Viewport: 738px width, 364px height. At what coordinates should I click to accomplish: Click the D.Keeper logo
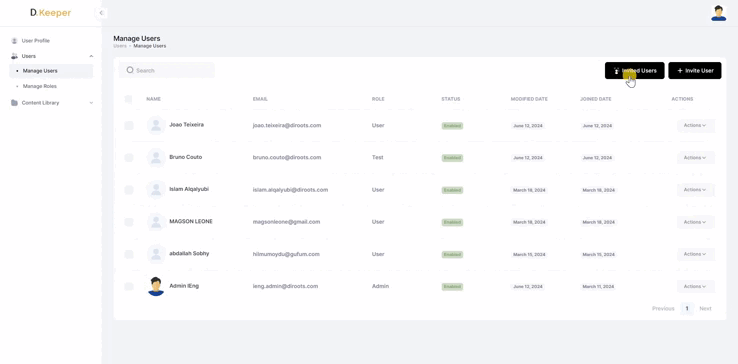[x=50, y=13]
